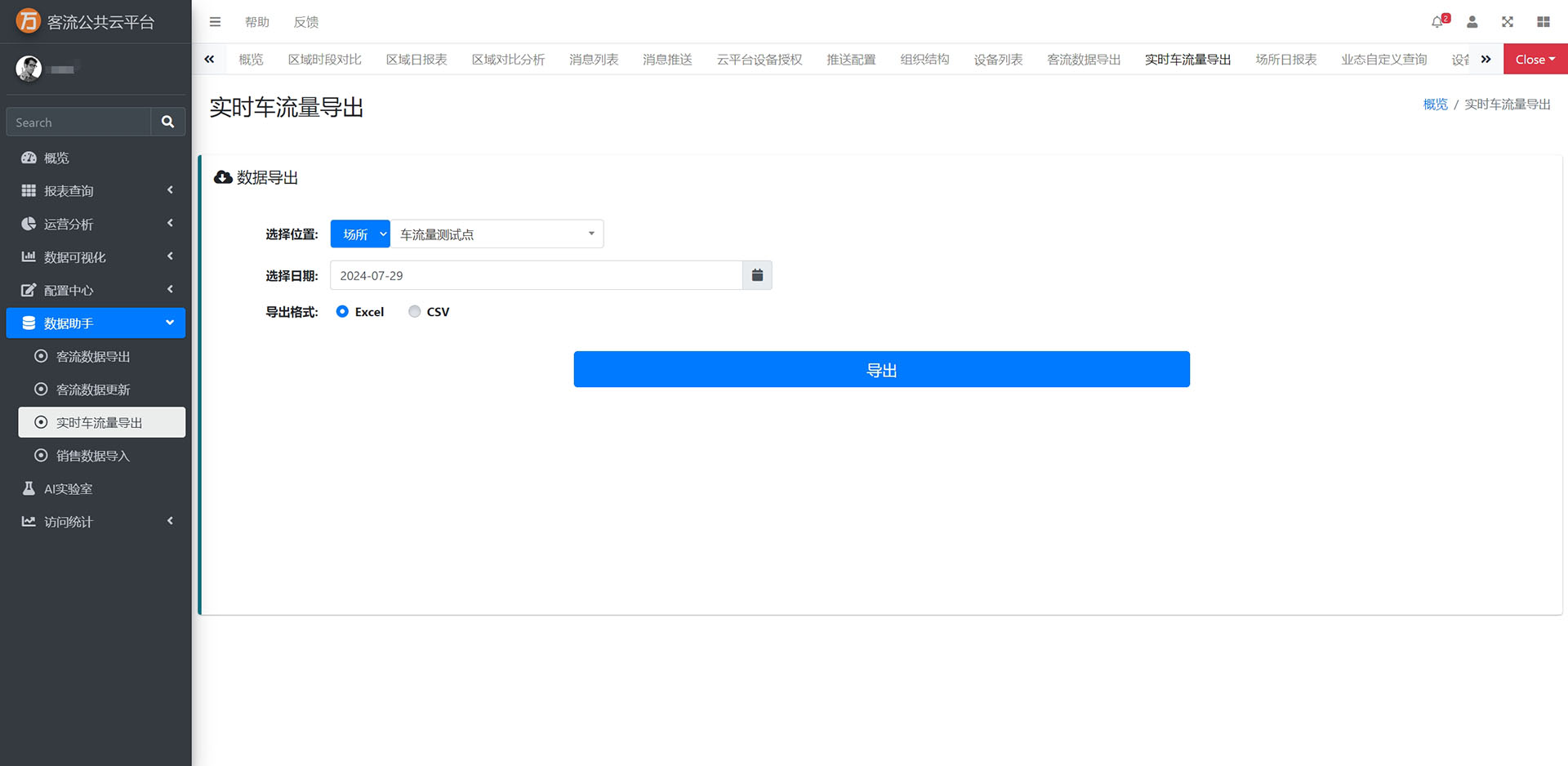Screen dimensions: 1568x766
Task: Click the 运营分析 pie chart icon
Action: pos(29,224)
